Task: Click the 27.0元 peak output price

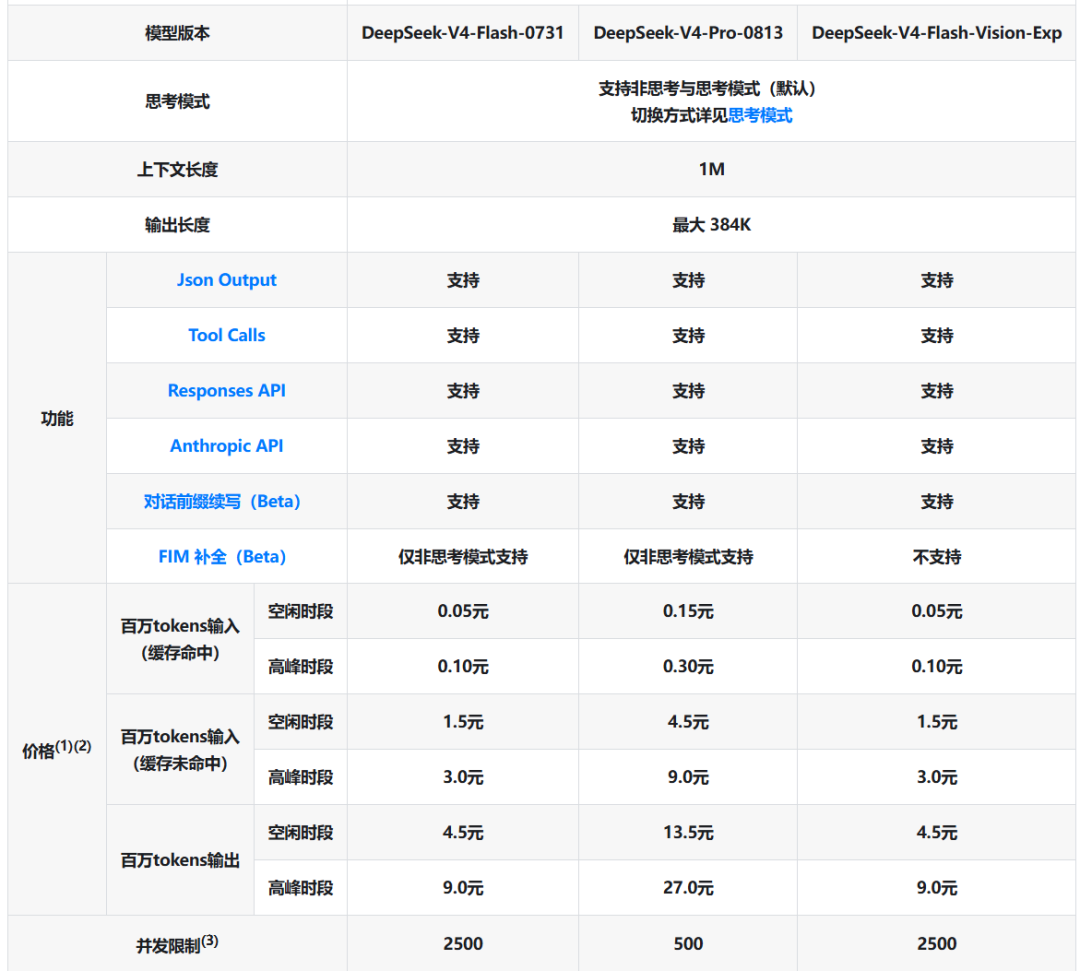Action: pyautogui.click(x=688, y=888)
